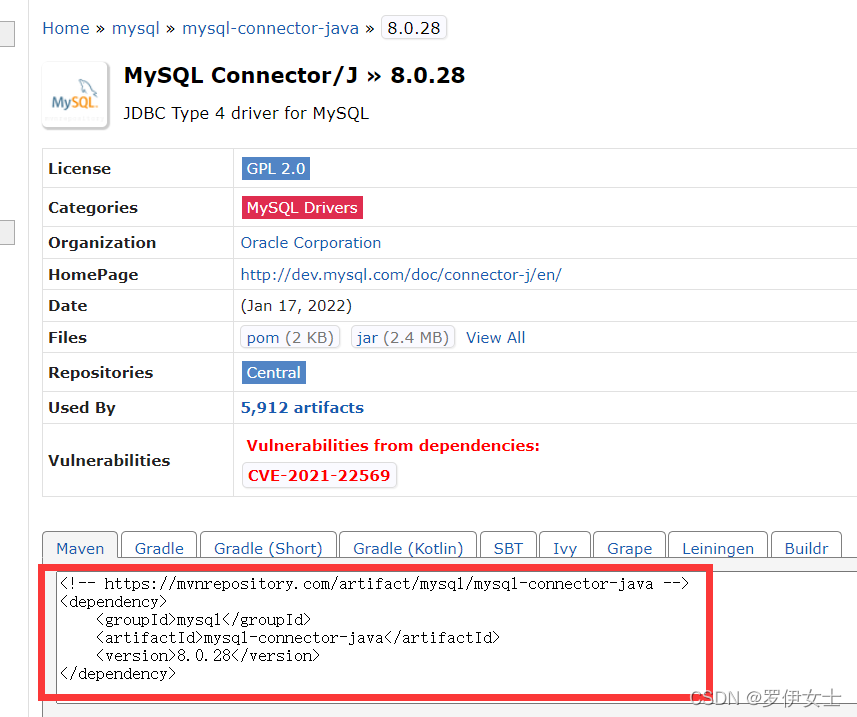Go to Home breadcrumb link
857x717 pixels.
66,28
